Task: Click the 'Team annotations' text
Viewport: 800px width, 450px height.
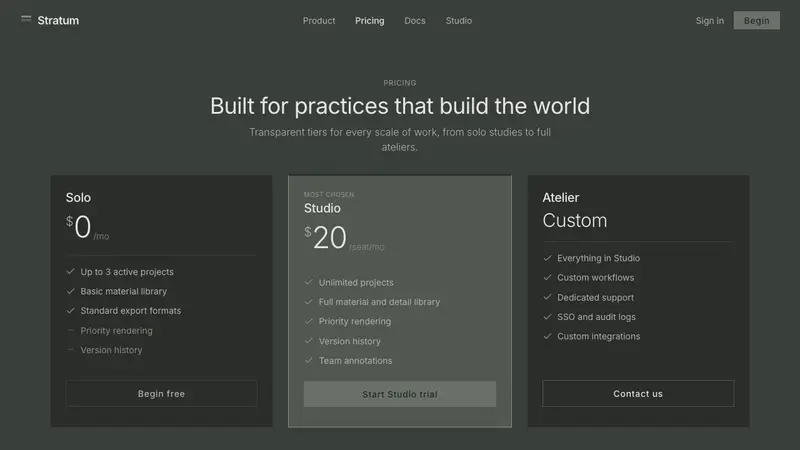Action: pos(356,361)
